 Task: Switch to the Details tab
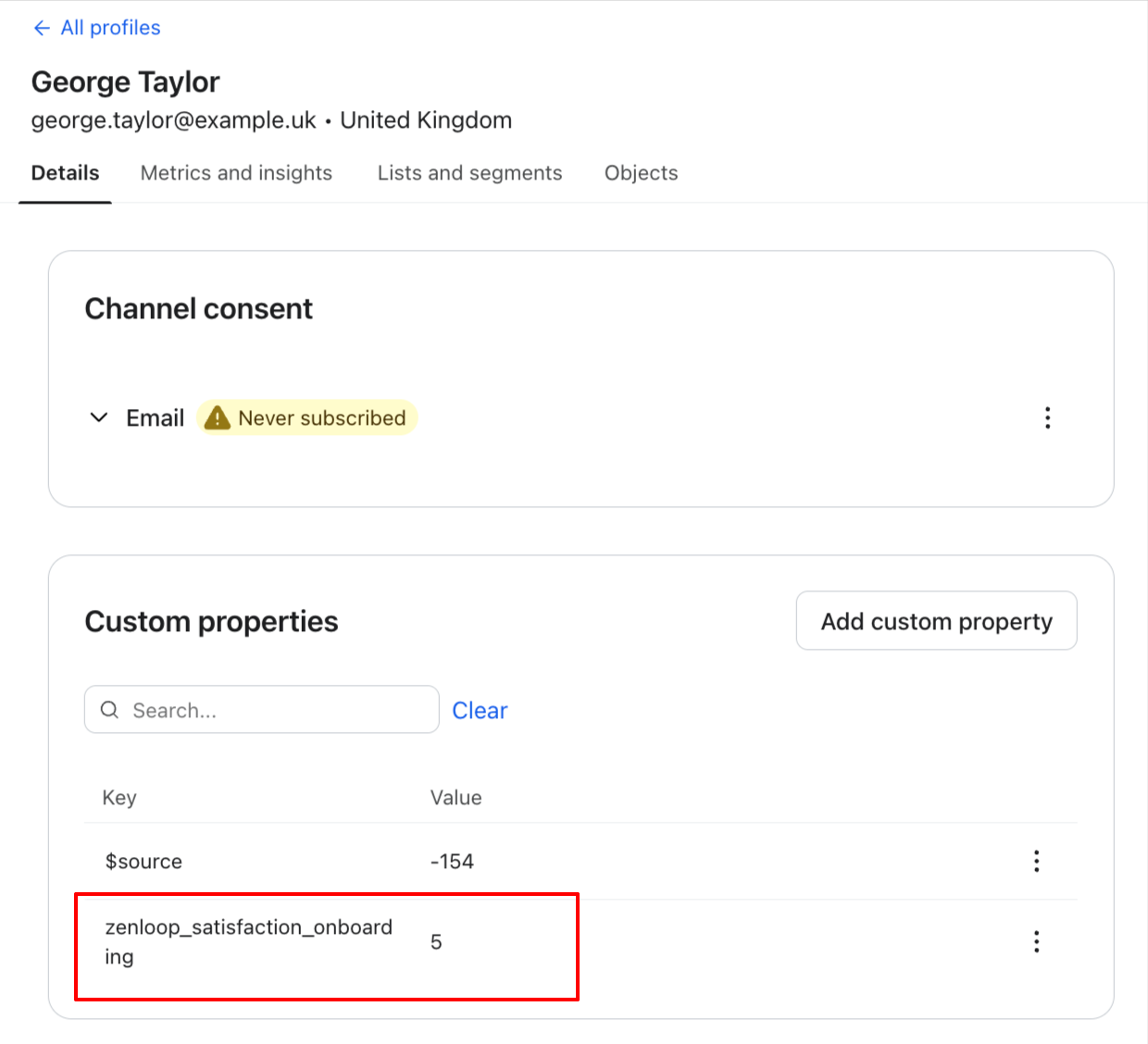click(65, 173)
